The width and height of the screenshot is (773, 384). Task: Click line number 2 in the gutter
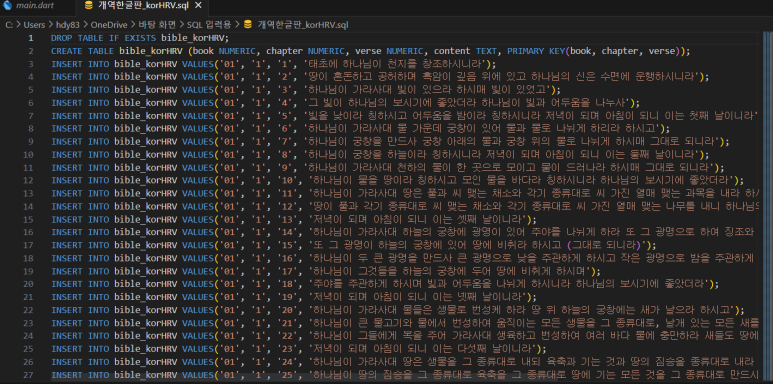point(31,51)
